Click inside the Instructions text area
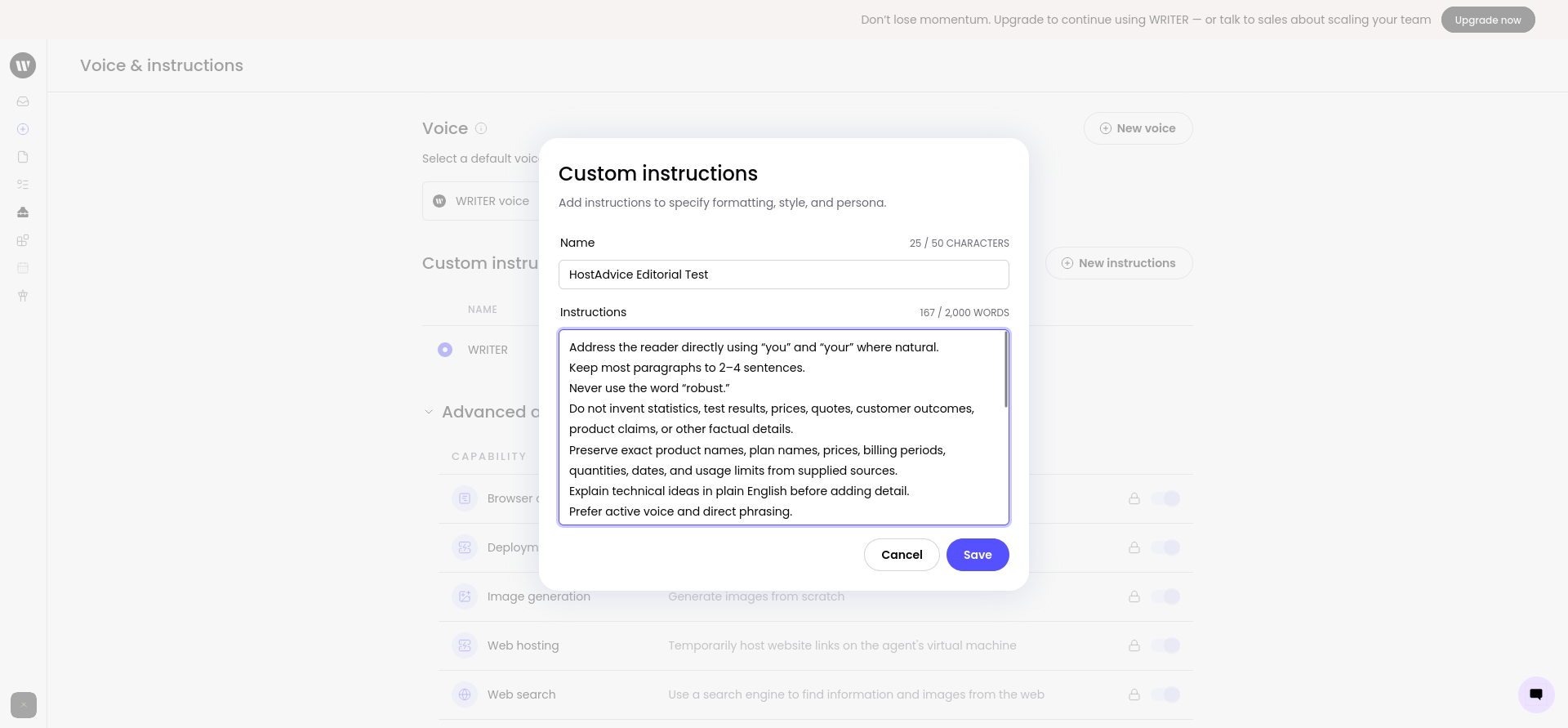The height and width of the screenshot is (728, 1568). [782, 427]
